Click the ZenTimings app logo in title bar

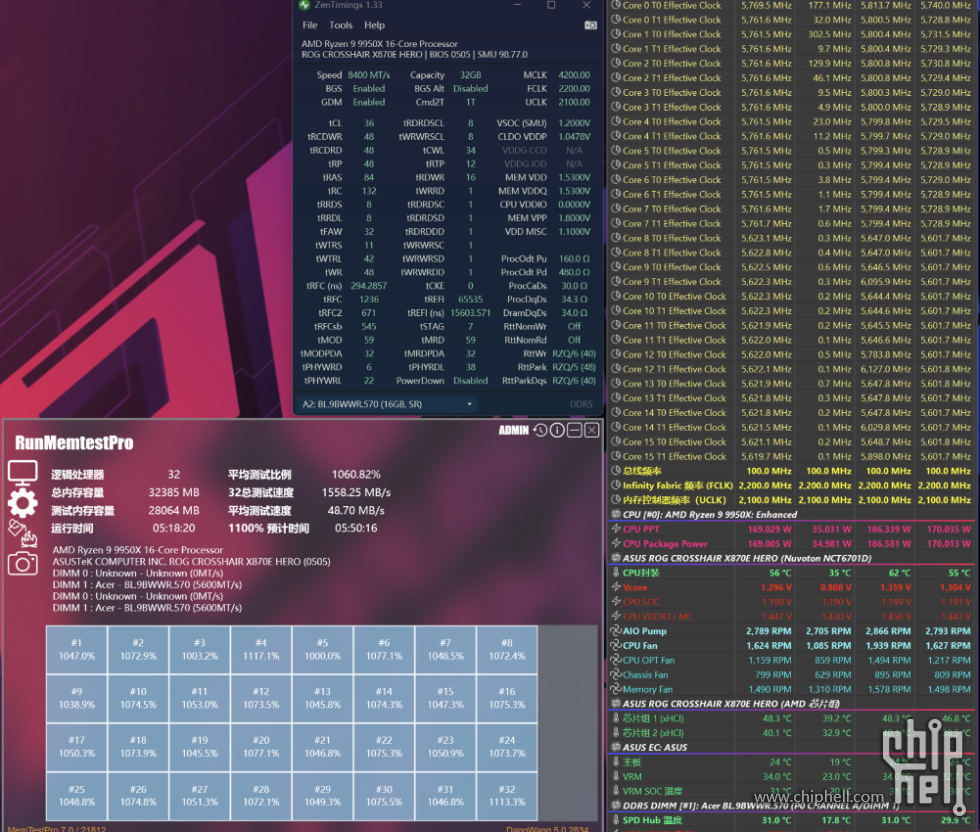click(x=304, y=5)
